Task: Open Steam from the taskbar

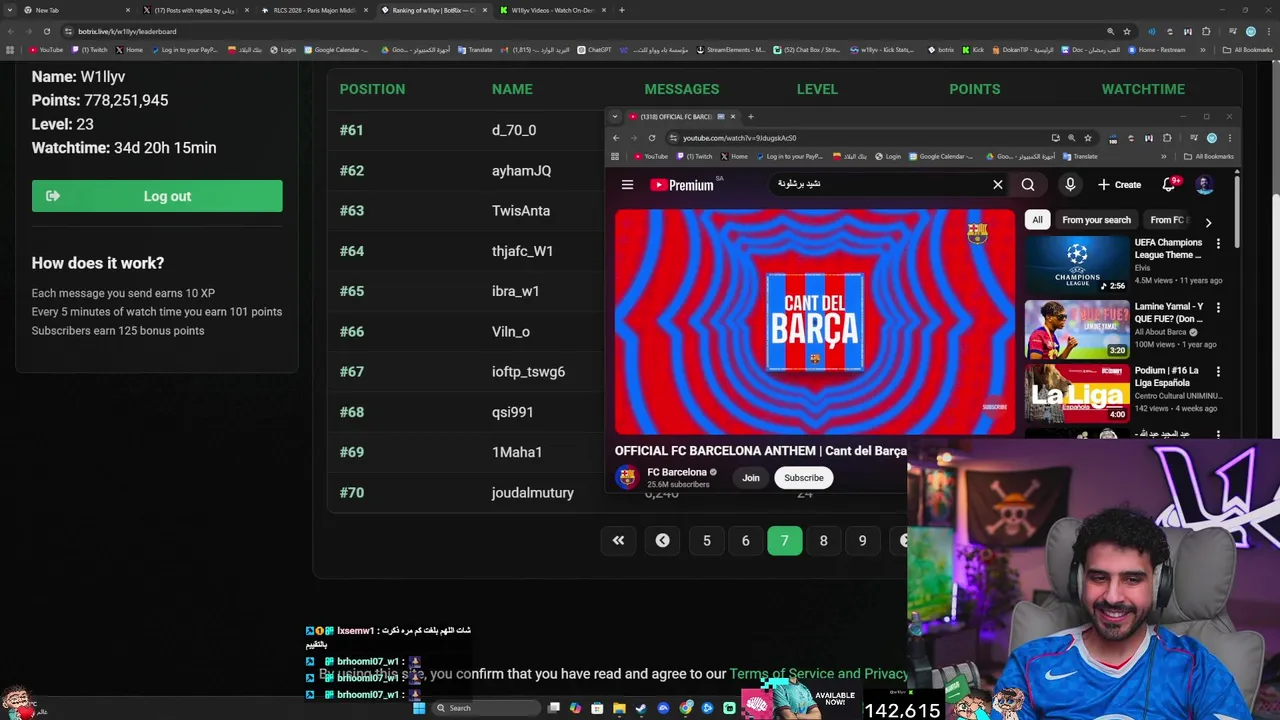Action: (641, 708)
